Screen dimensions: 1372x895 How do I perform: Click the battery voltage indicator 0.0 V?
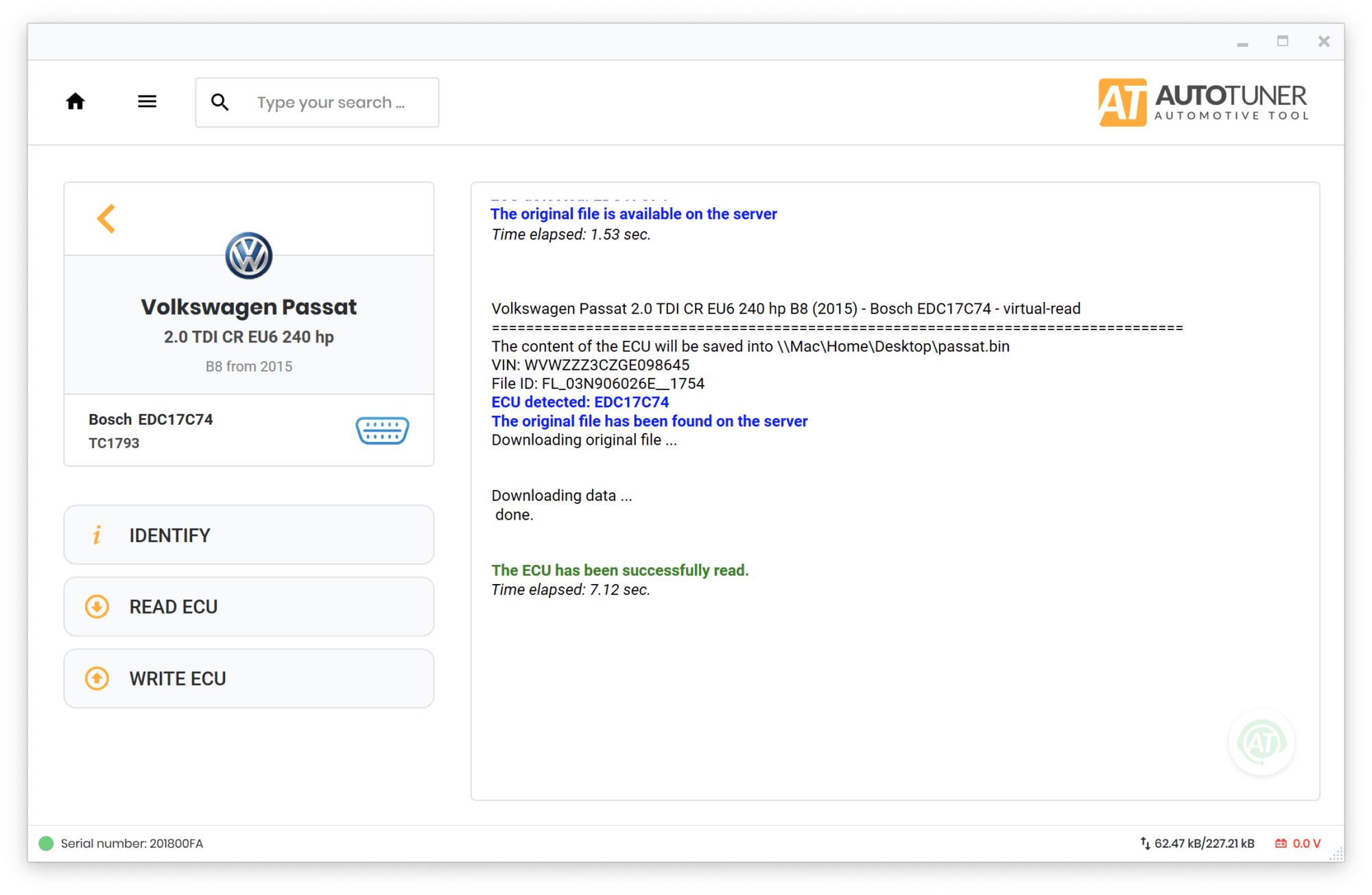click(x=1298, y=844)
